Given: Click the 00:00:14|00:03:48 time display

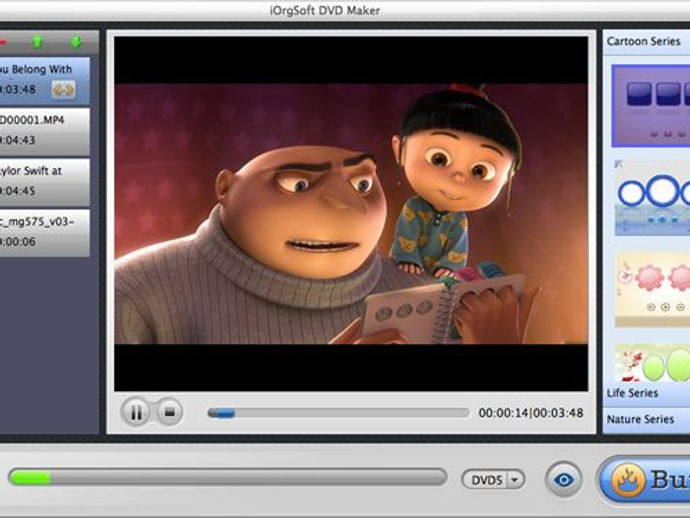Looking at the screenshot, I should (531, 413).
